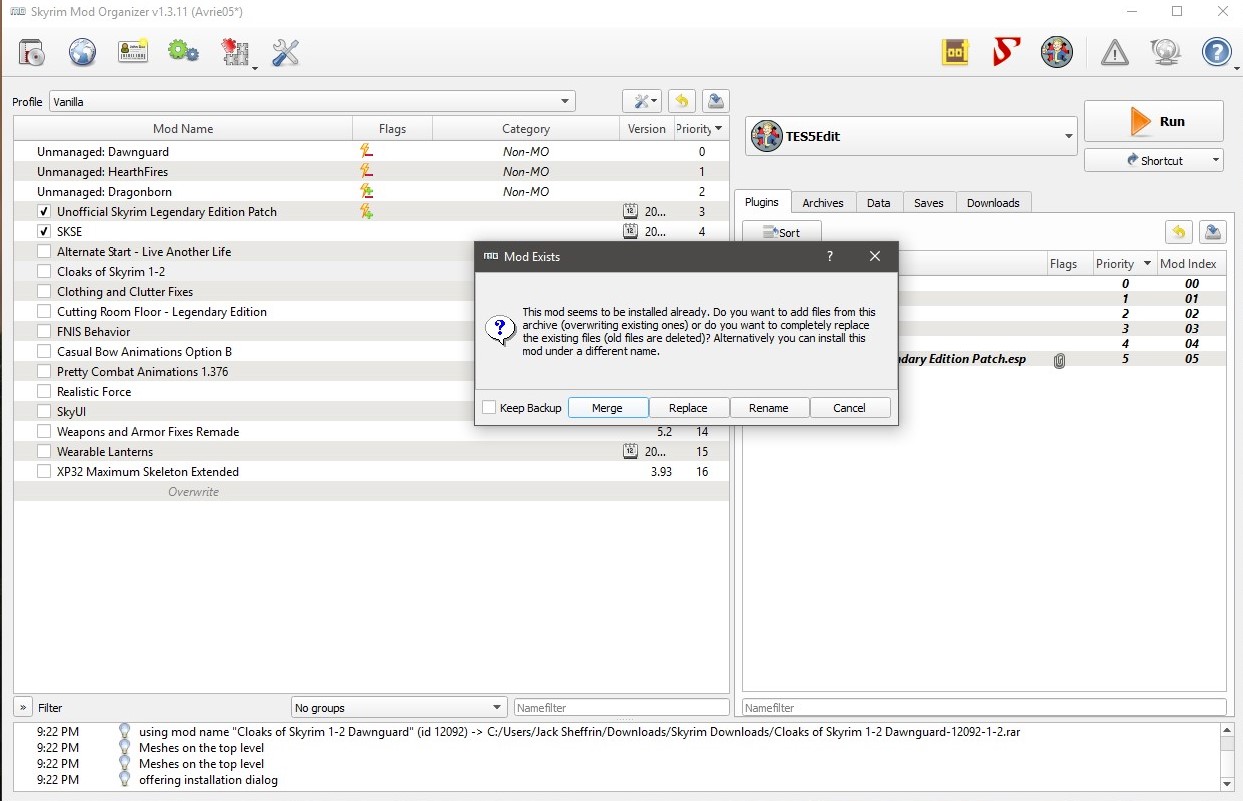The image size is (1243, 801).
Task: Switch to the Plugins tab
Action: point(762,202)
